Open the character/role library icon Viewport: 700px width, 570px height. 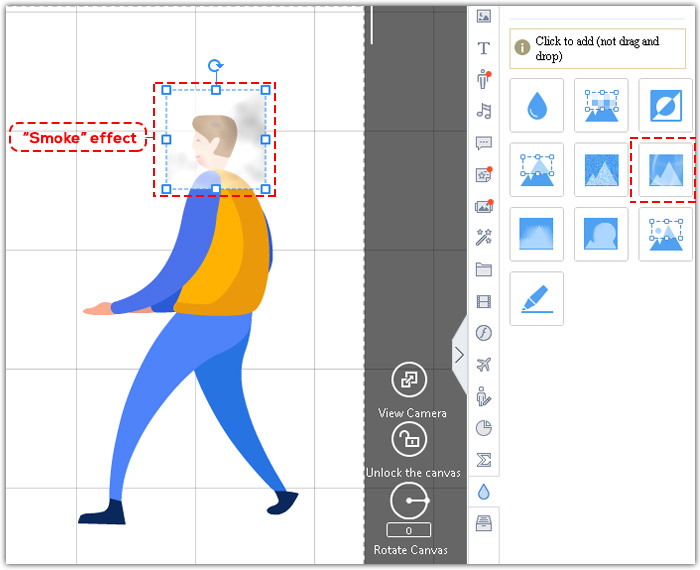[483, 79]
